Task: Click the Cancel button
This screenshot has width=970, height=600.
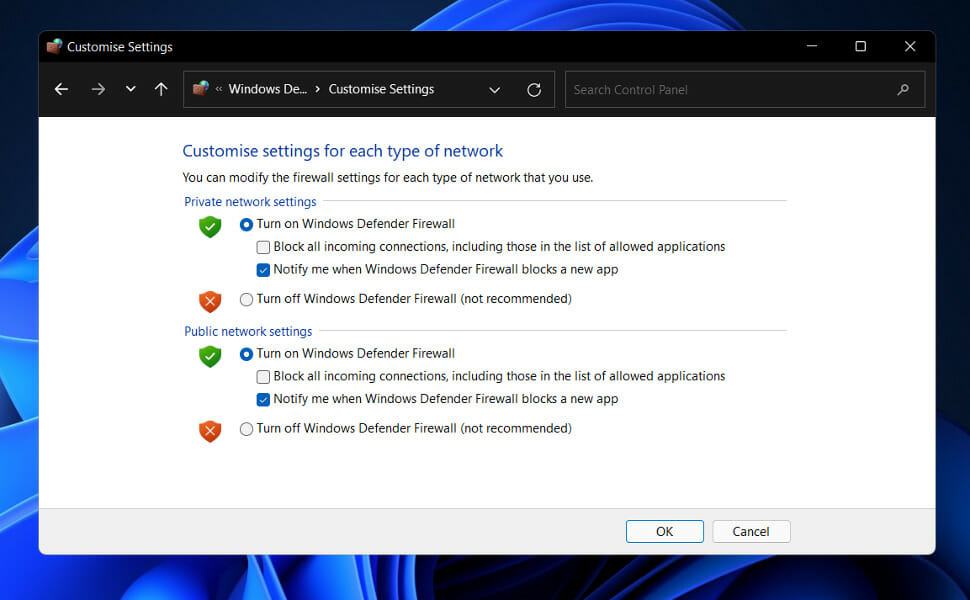Action: point(751,531)
